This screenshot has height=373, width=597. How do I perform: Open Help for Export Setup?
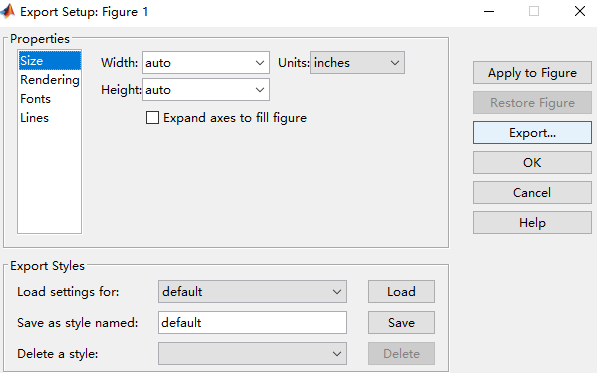coord(532,223)
